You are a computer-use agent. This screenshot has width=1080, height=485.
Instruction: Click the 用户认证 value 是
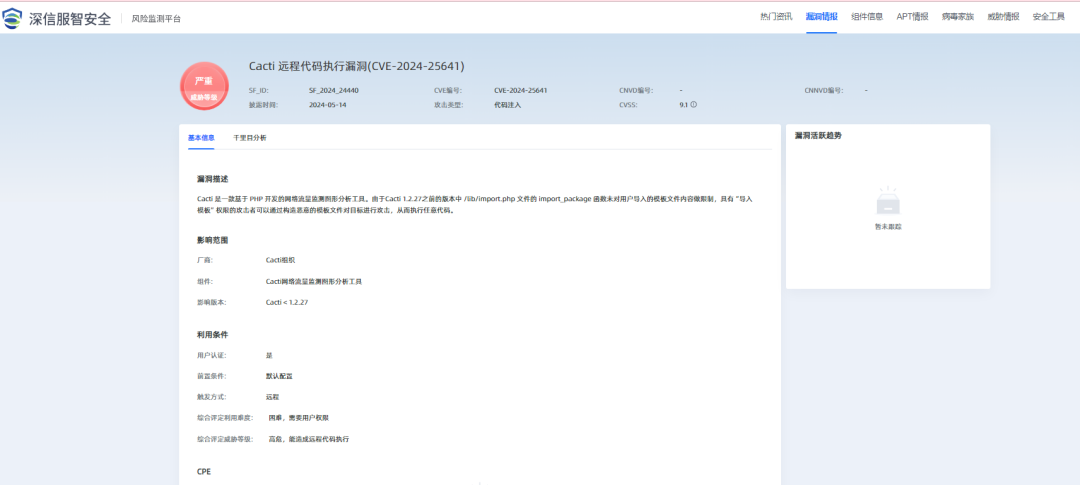(269, 355)
